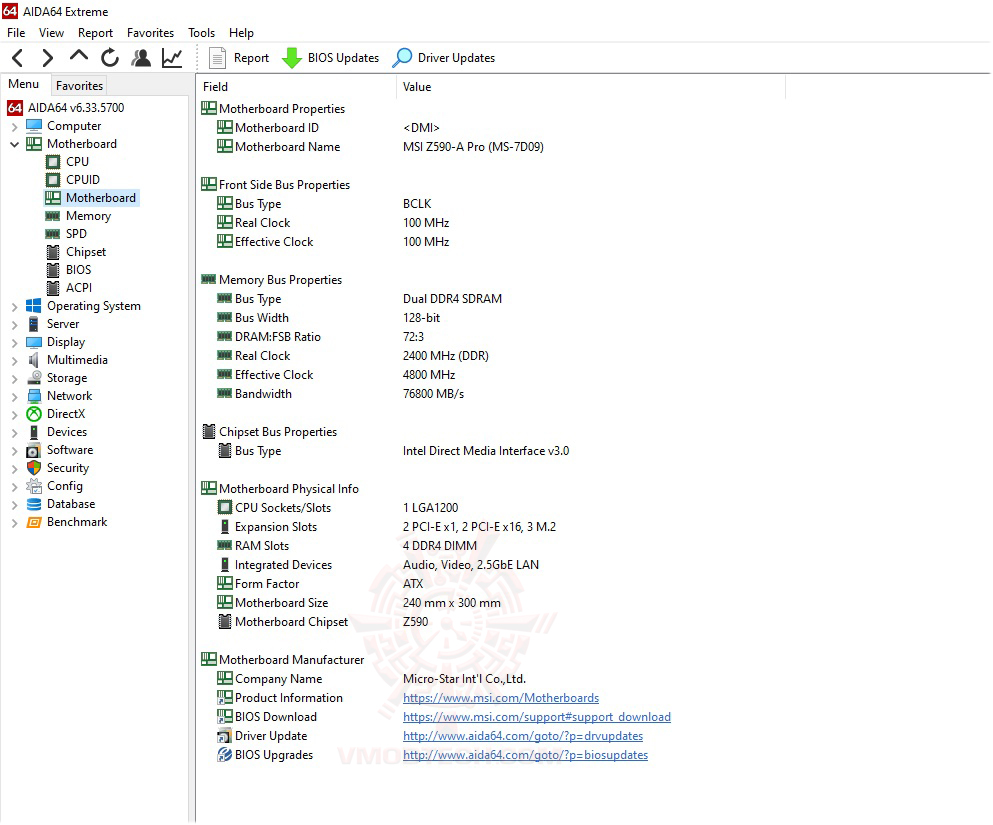Expand the Server tree node
The width and height of the screenshot is (993, 825).
click(15, 325)
